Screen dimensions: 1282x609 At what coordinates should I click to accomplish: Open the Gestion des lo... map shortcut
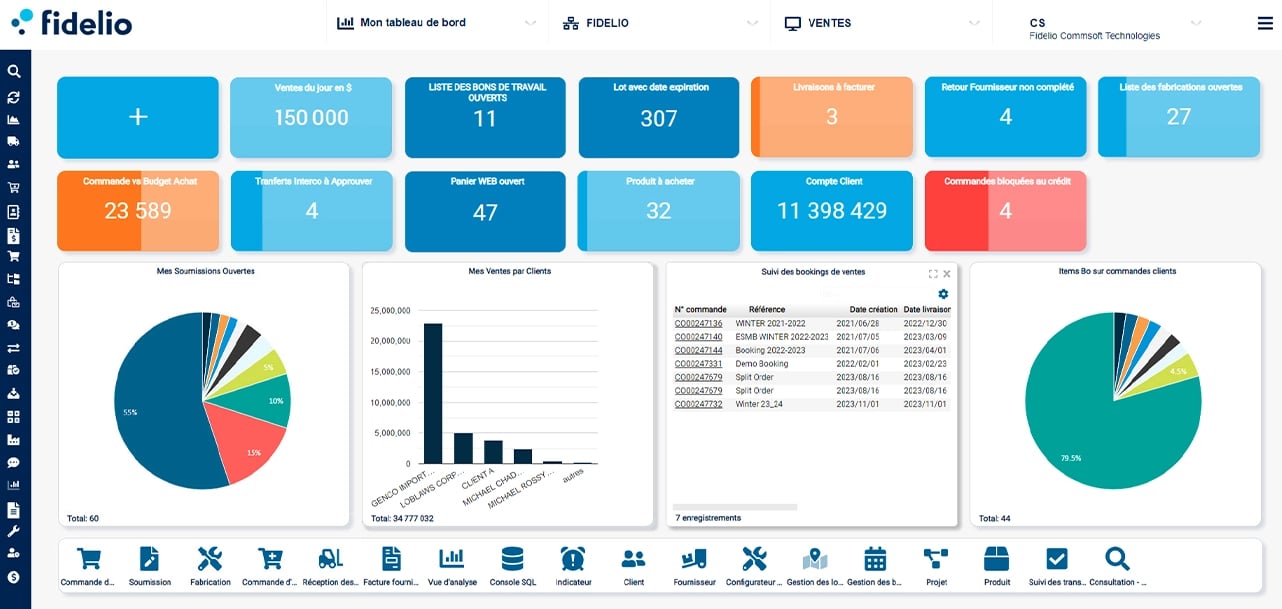(815, 566)
